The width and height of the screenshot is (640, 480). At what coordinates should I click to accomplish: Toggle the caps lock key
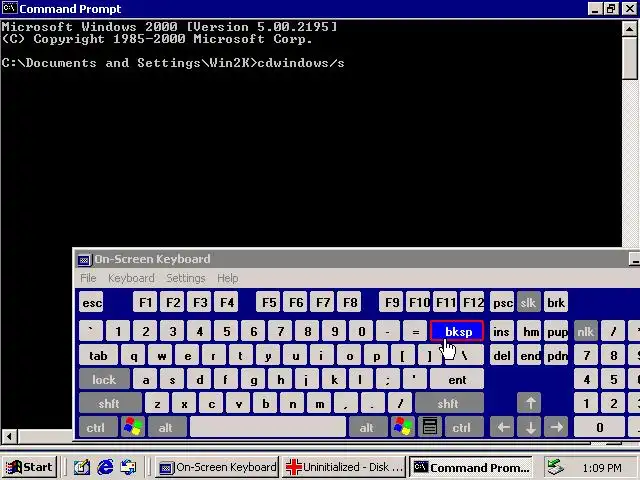click(104, 379)
